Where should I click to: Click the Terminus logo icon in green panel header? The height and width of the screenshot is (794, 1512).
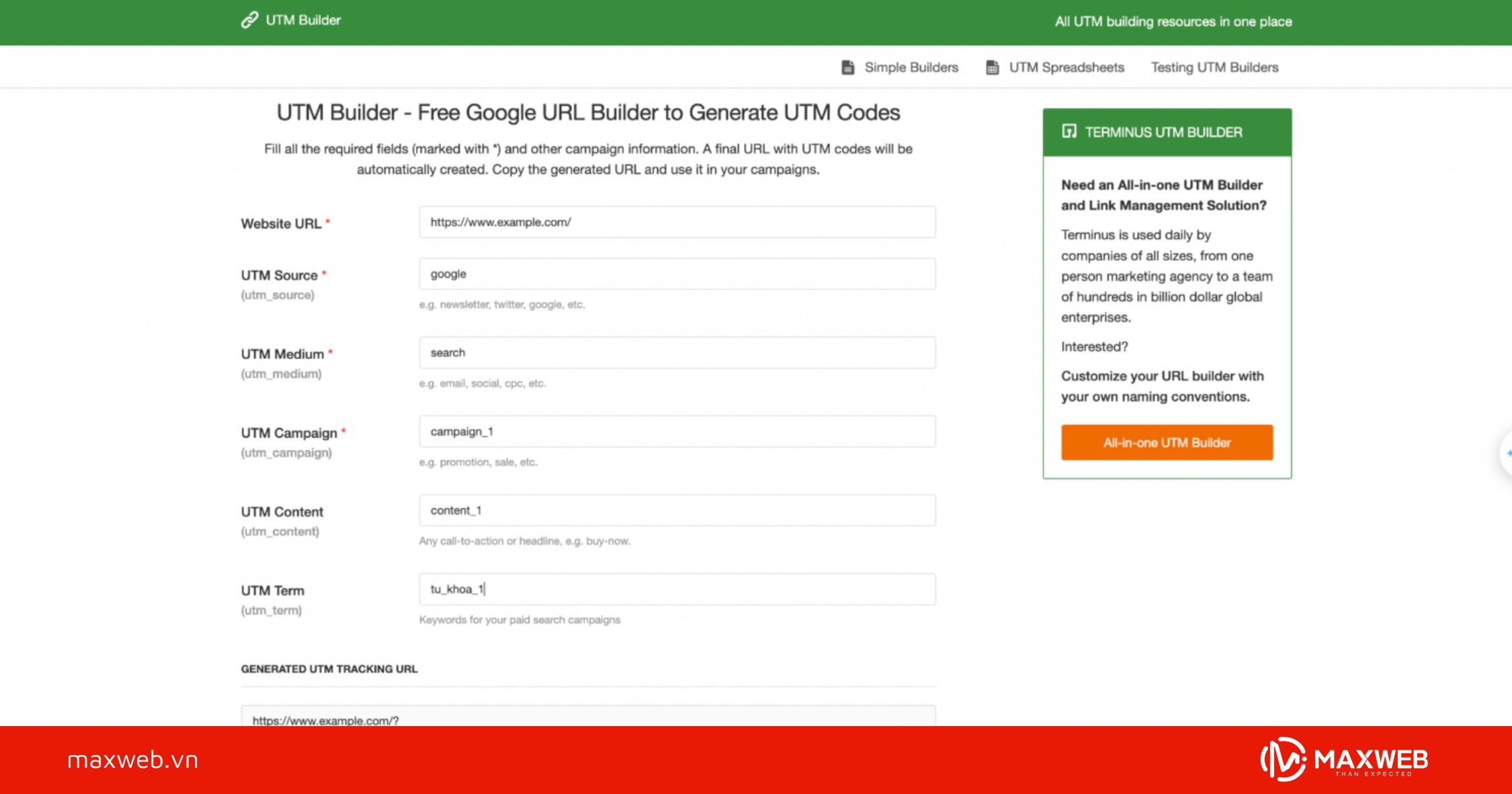[1068, 132]
